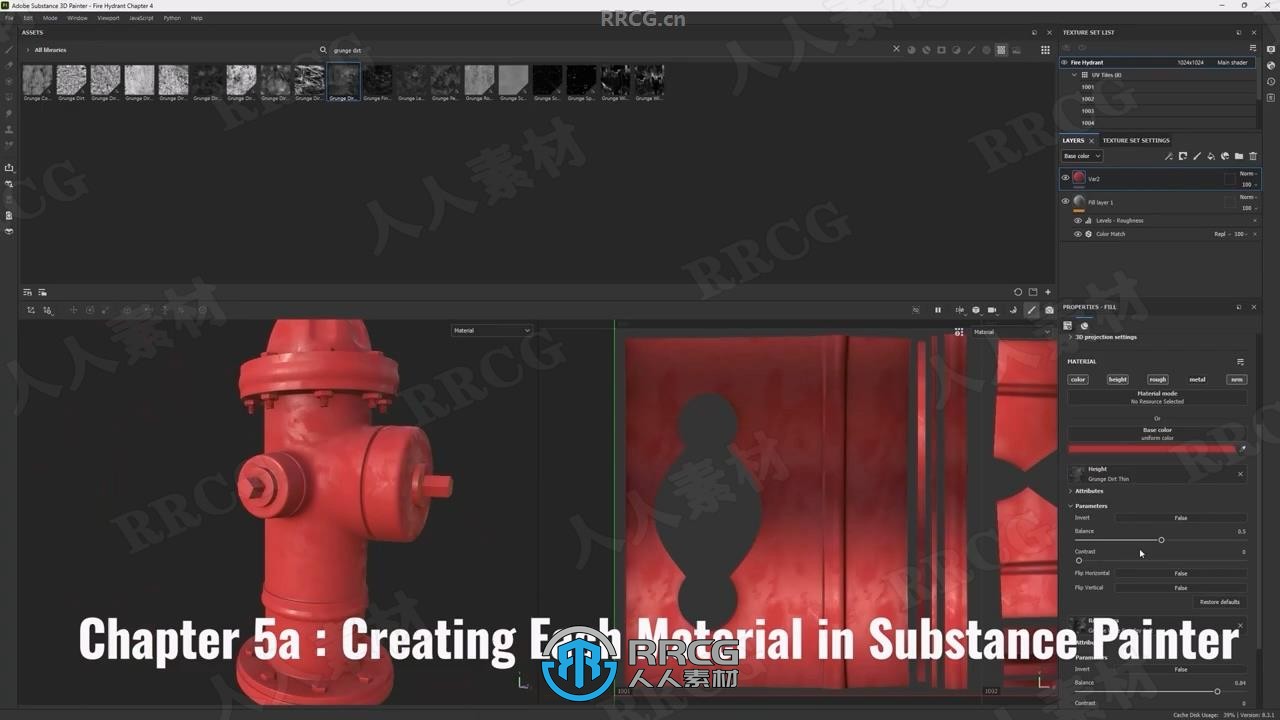Add a paint layer with the brush icon
1280x720 pixels.
[1197, 156]
